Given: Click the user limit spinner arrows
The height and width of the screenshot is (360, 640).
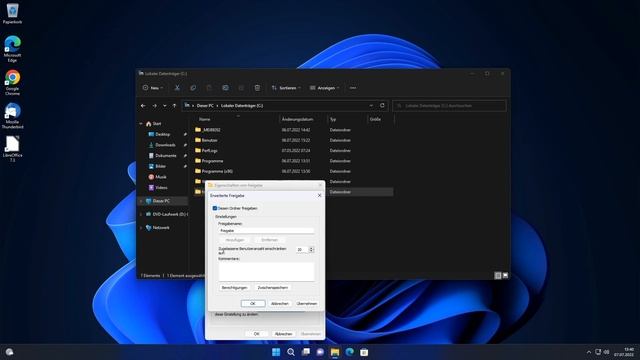Looking at the screenshot, I should (311, 249).
